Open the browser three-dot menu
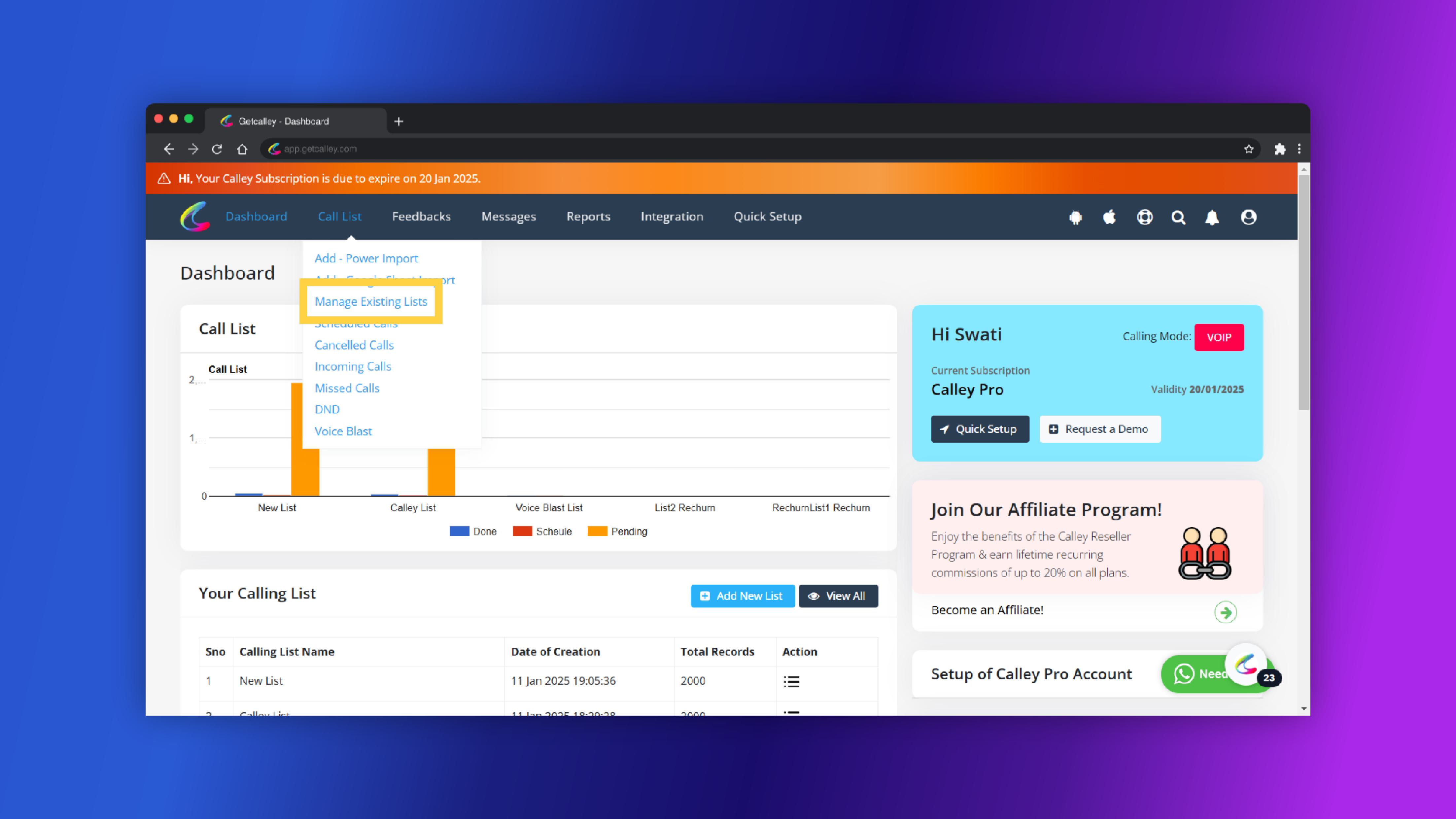The height and width of the screenshot is (819, 1456). coord(1300,149)
